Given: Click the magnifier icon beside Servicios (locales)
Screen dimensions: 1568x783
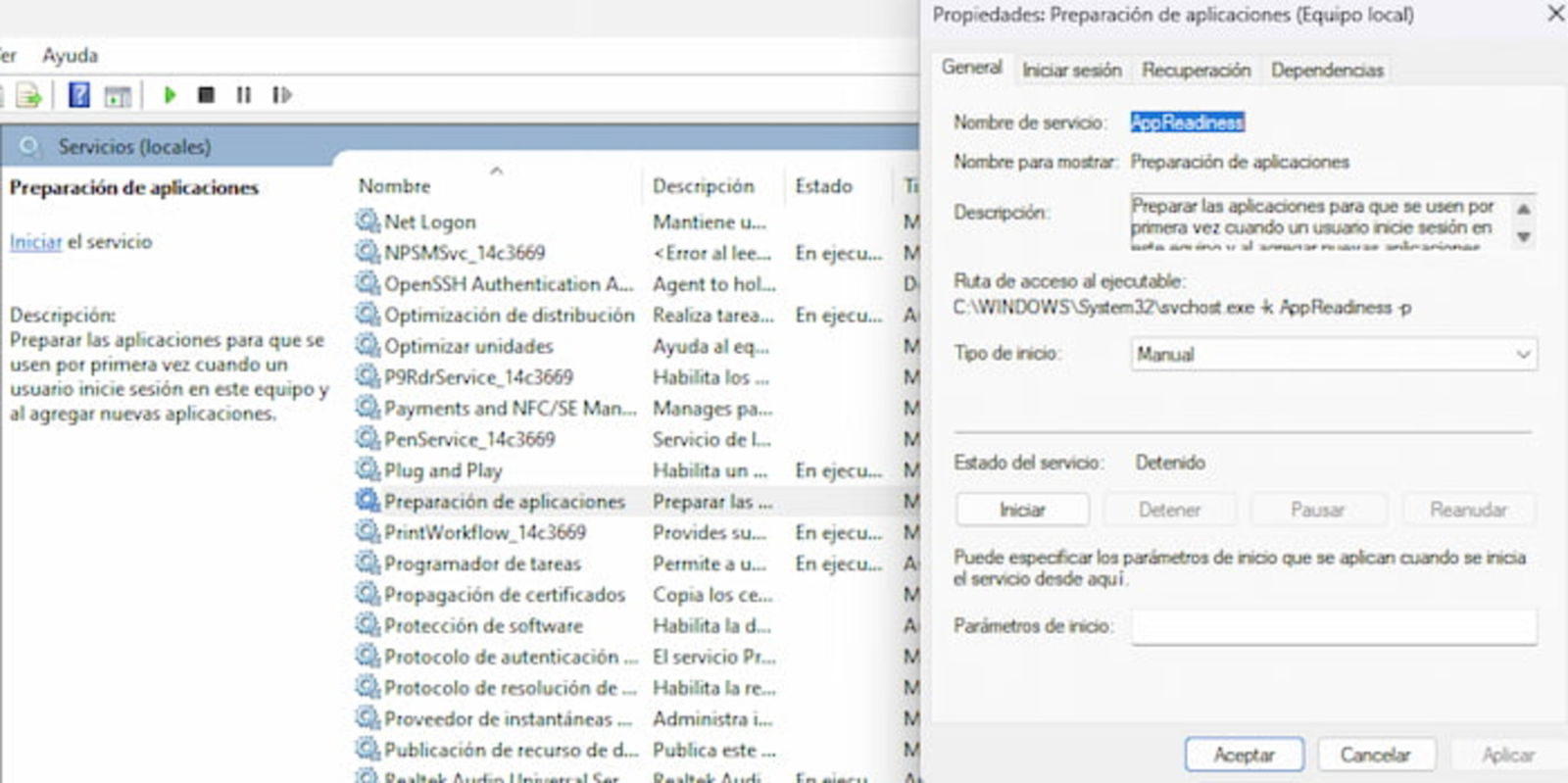Looking at the screenshot, I should point(29,146).
